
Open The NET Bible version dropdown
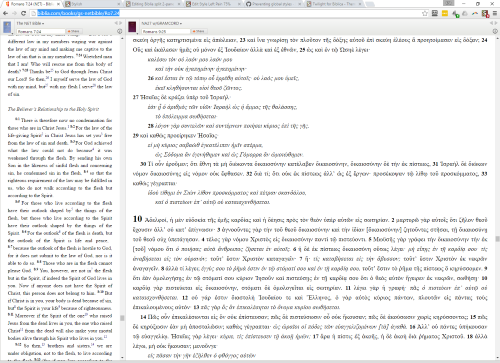[x=30, y=23]
